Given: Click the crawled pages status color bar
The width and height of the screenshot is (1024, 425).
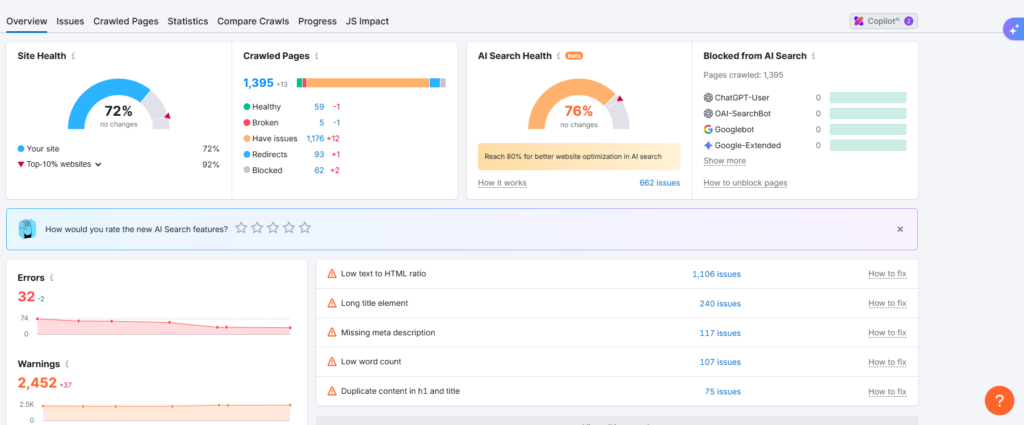Looking at the screenshot, I should click(370, 83).
